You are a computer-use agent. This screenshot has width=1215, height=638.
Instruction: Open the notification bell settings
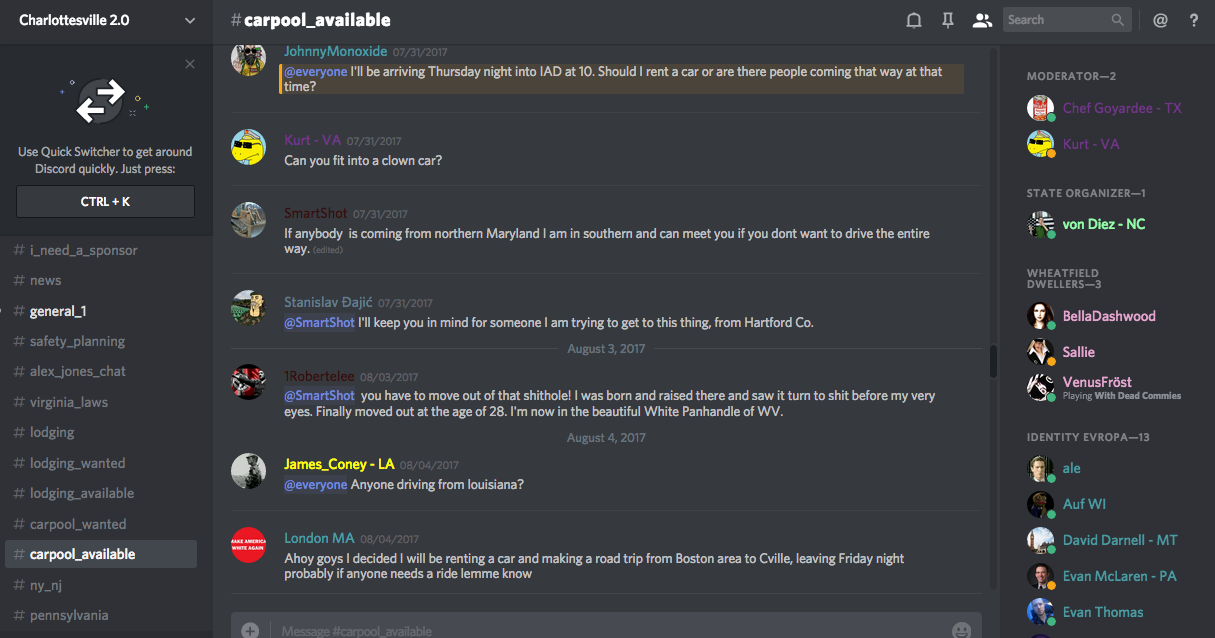pos(913,20)
